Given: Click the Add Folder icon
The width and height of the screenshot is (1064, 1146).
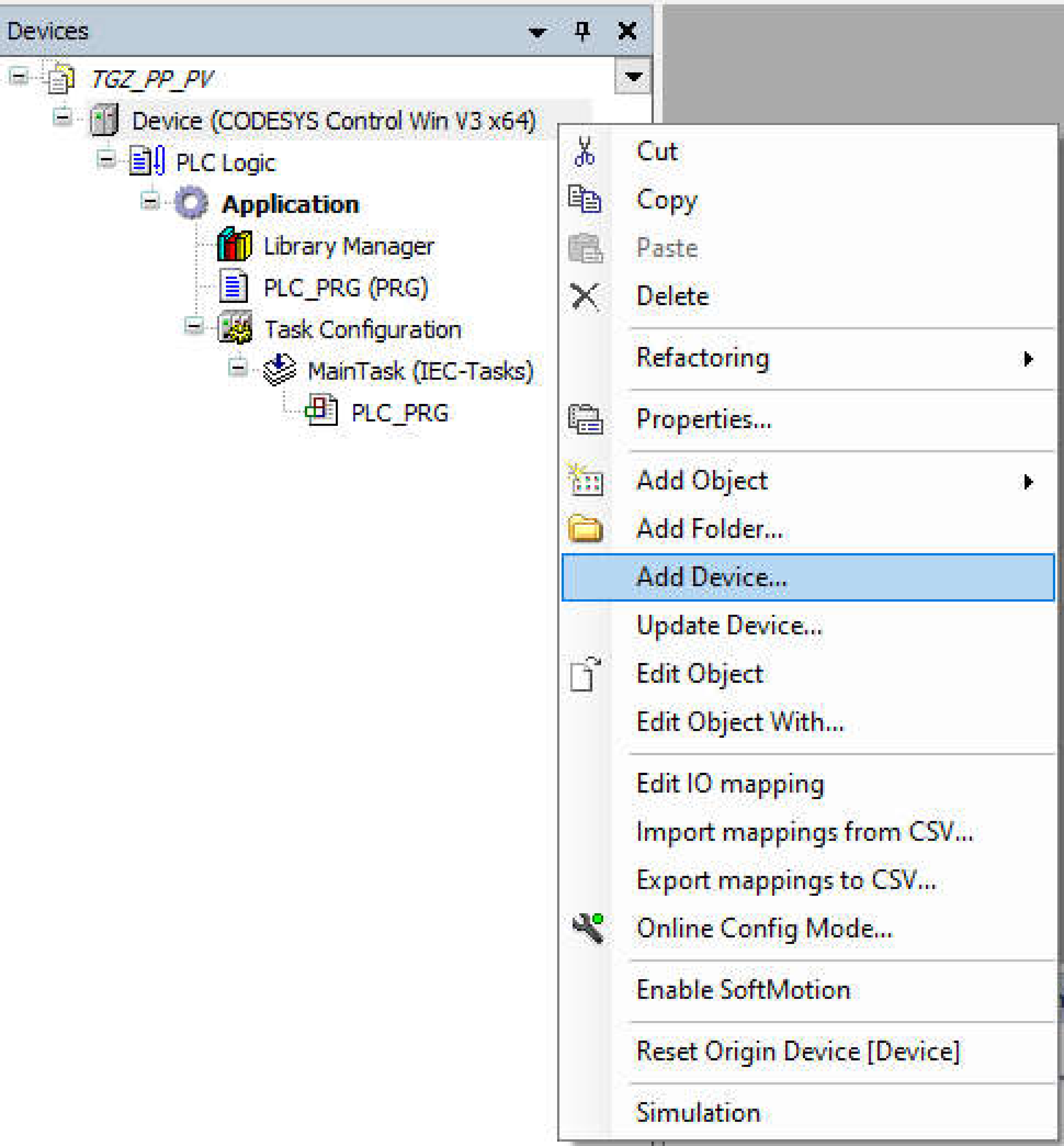Looking at the screenshot, I should coord(585,529).
